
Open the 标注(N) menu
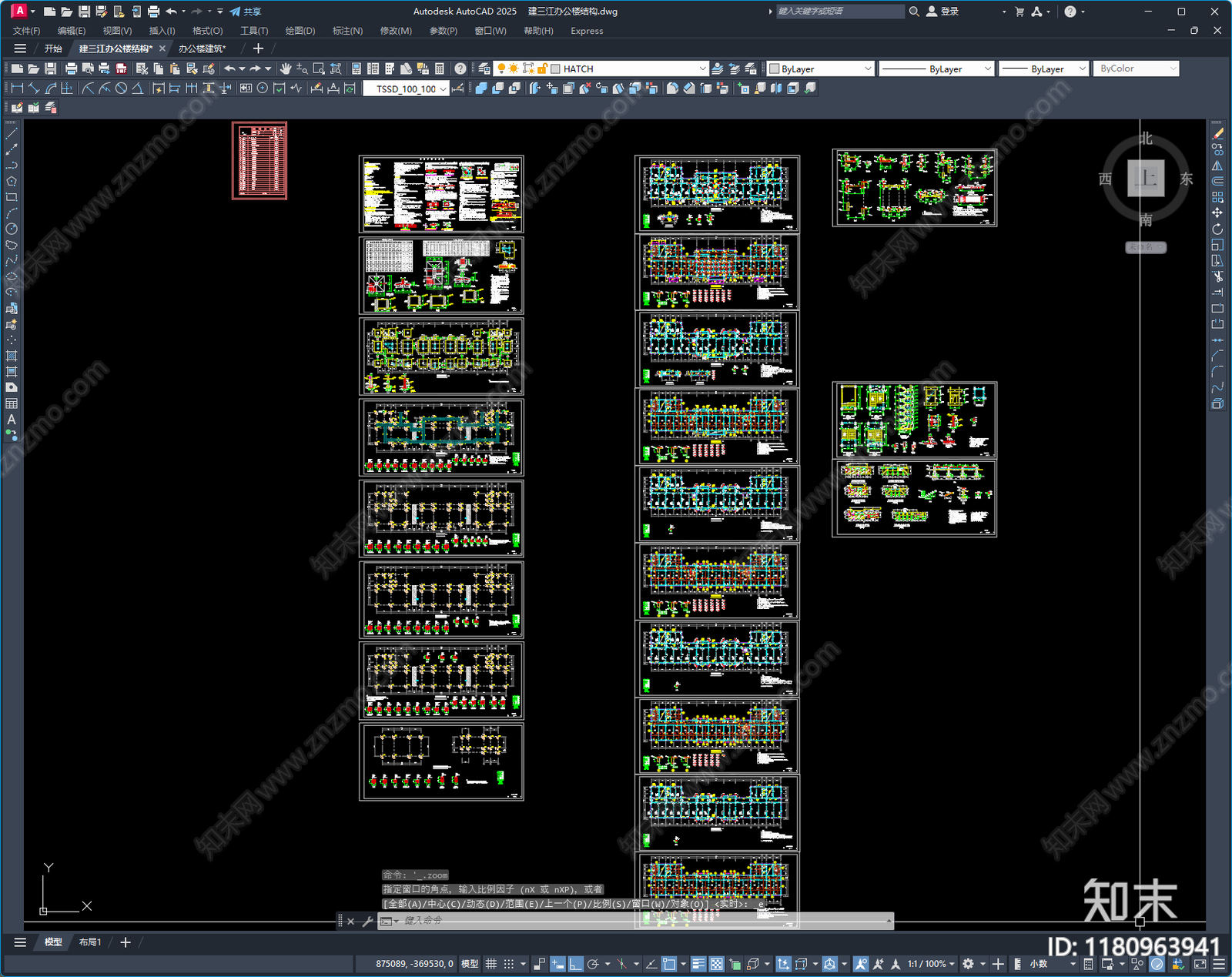(x=347, y=31)
